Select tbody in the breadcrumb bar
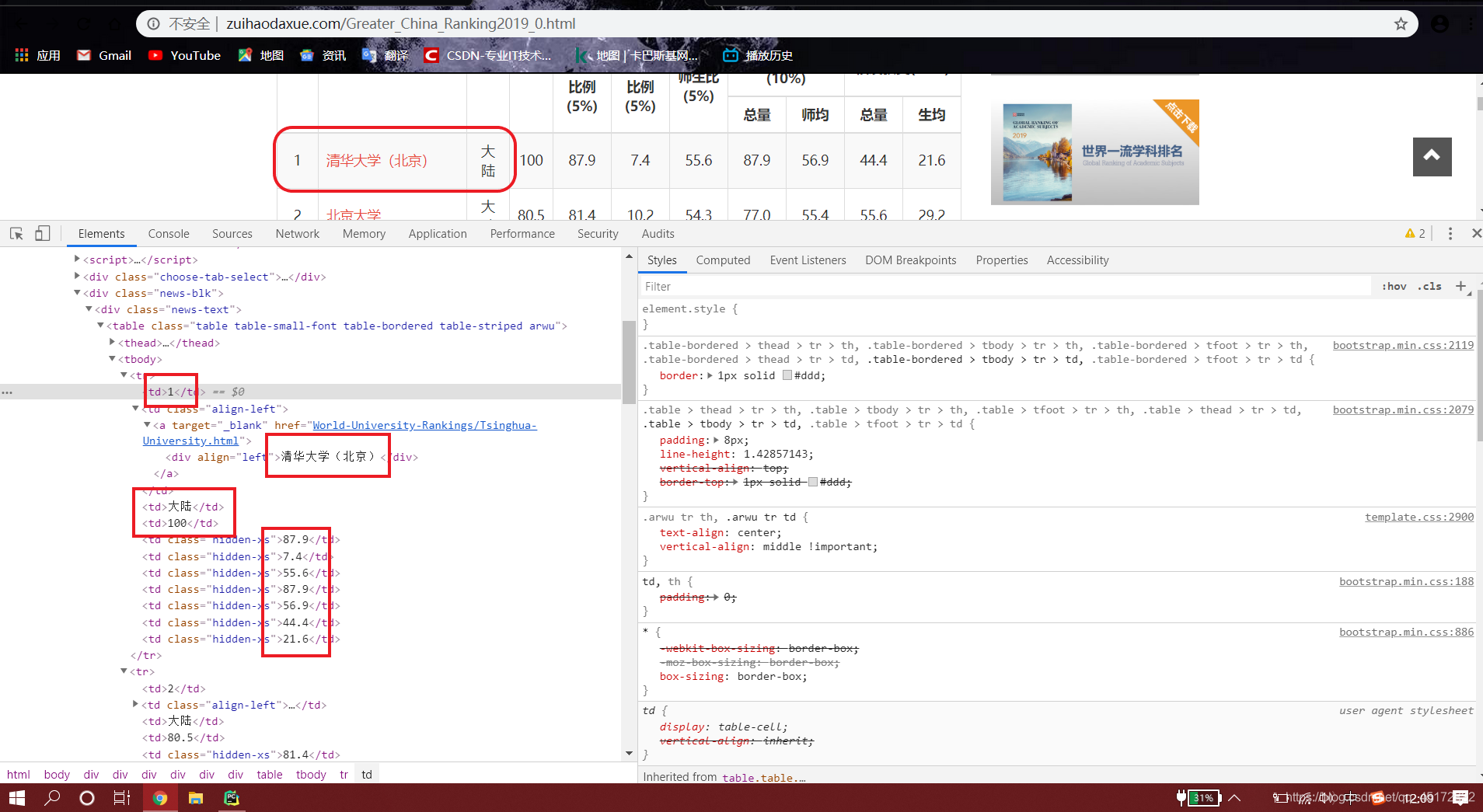Image resolution: width=1483 pixels, height=812 pixels. 311,775
